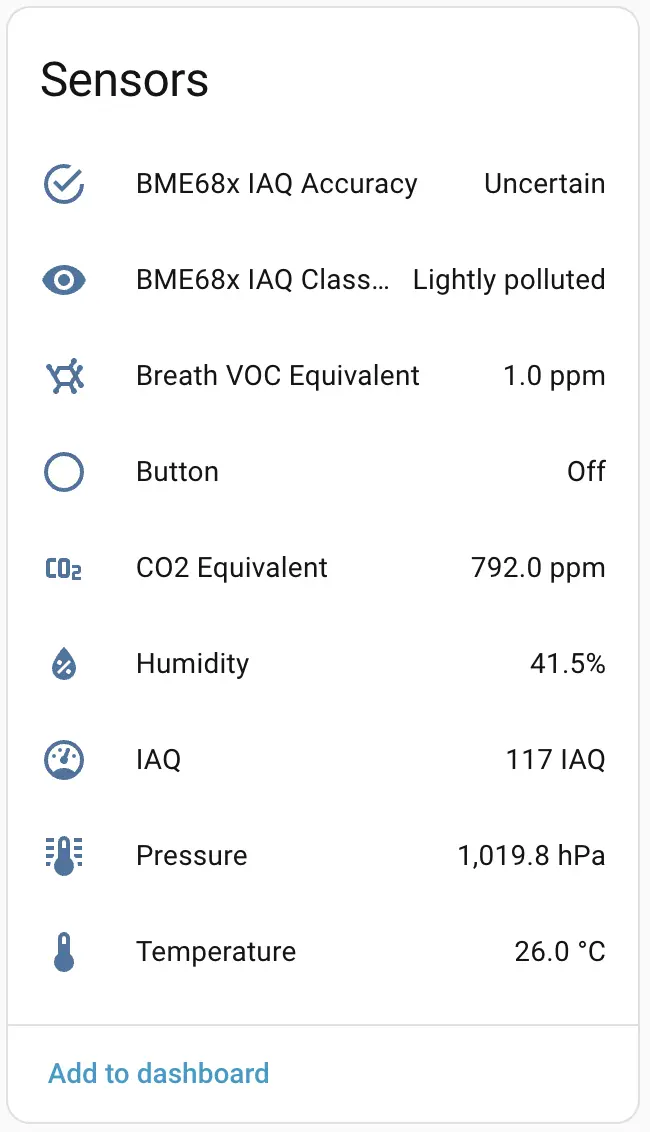Click the Button state value Off

click(x=586, y=472)
